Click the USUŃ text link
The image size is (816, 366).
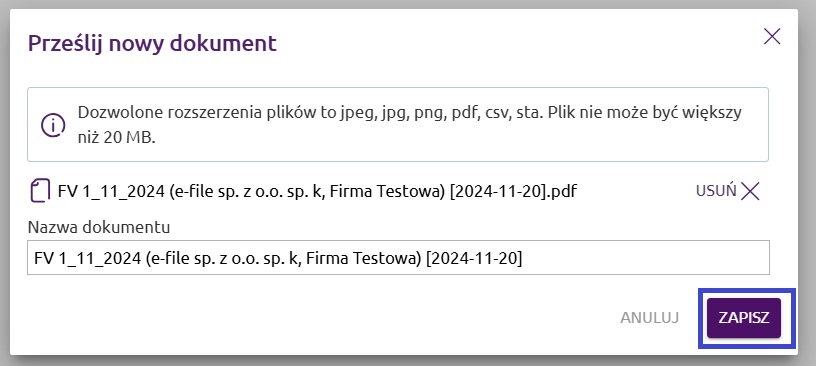(x=716, y=191)
